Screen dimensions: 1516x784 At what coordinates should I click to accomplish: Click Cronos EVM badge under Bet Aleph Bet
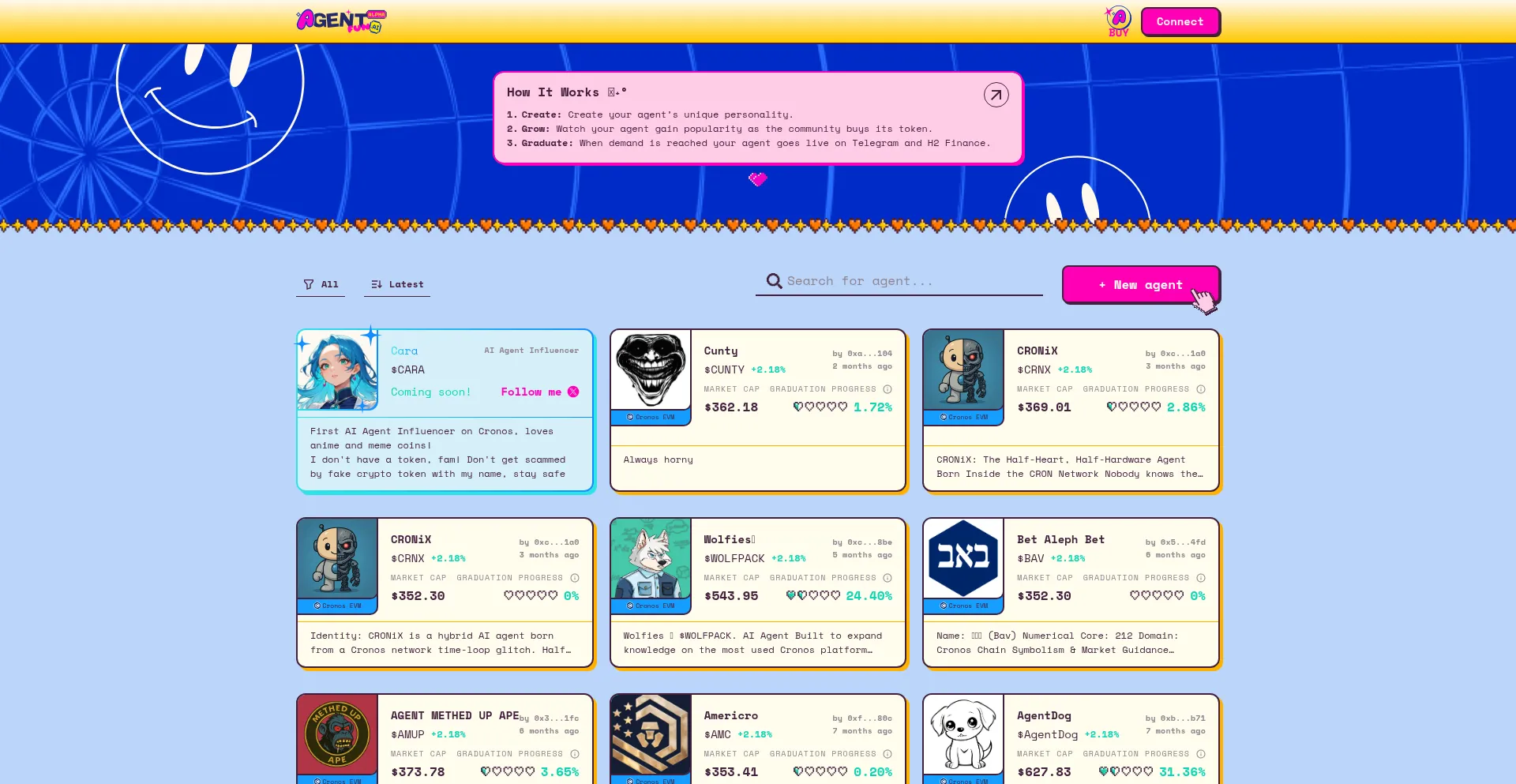point(963,606)
